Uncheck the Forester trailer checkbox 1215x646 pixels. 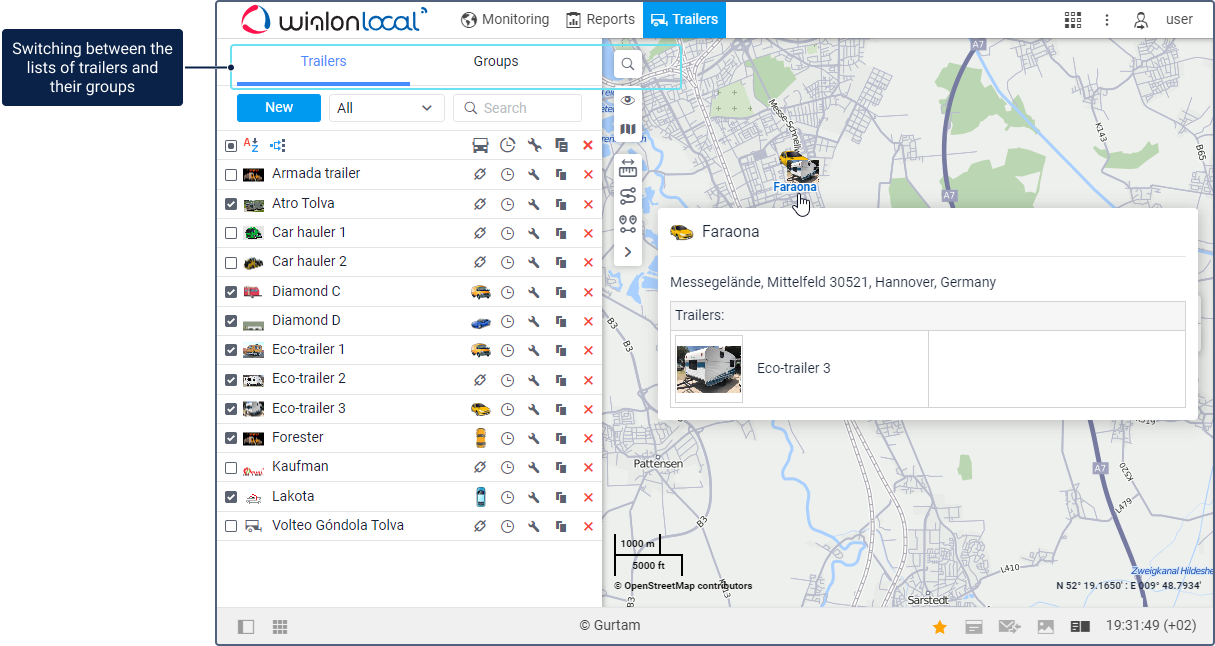pyautogui.click(x=231, y=438)
